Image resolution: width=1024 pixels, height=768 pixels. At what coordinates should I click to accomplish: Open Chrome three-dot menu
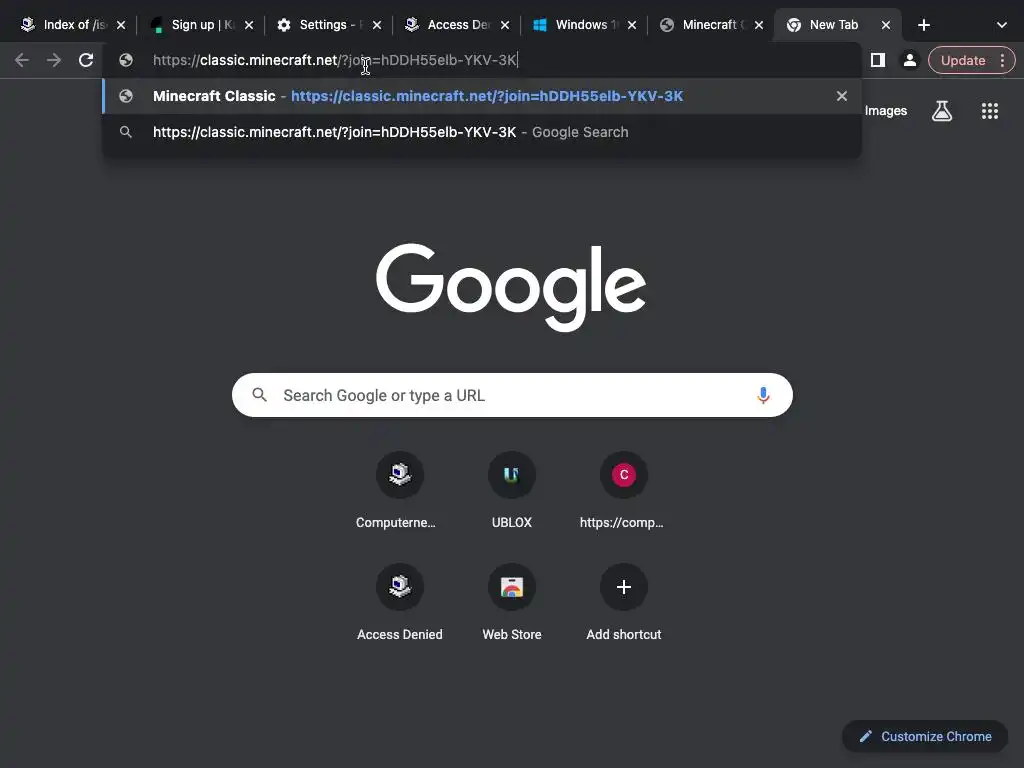1002,60
